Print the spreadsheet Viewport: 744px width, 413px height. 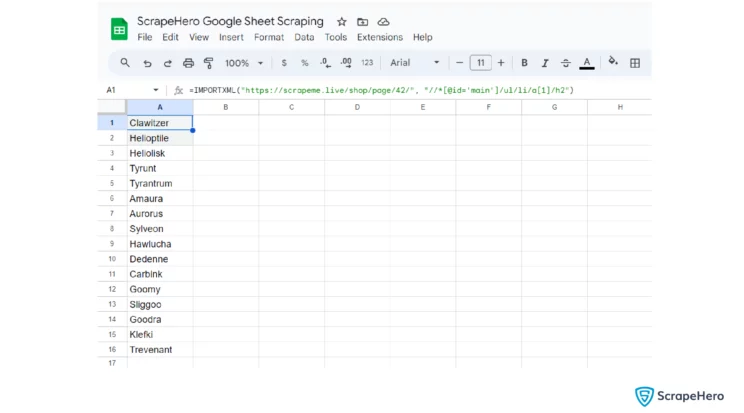(188, 63)
